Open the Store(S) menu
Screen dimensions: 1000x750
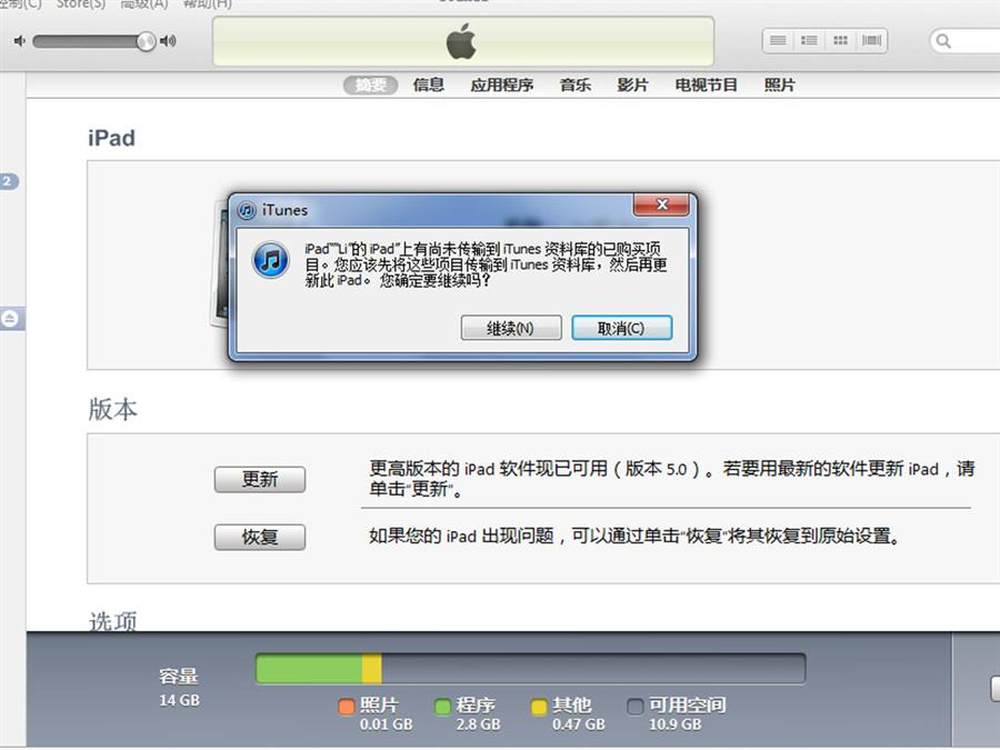click(81, 4)
